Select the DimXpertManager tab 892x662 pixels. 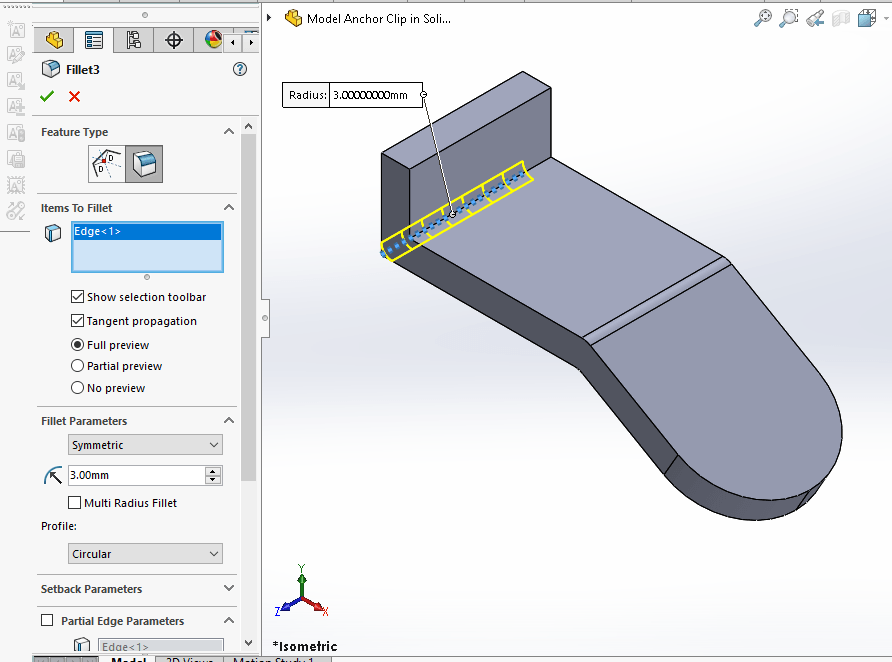pyautogui.click(x=172, y=40)
